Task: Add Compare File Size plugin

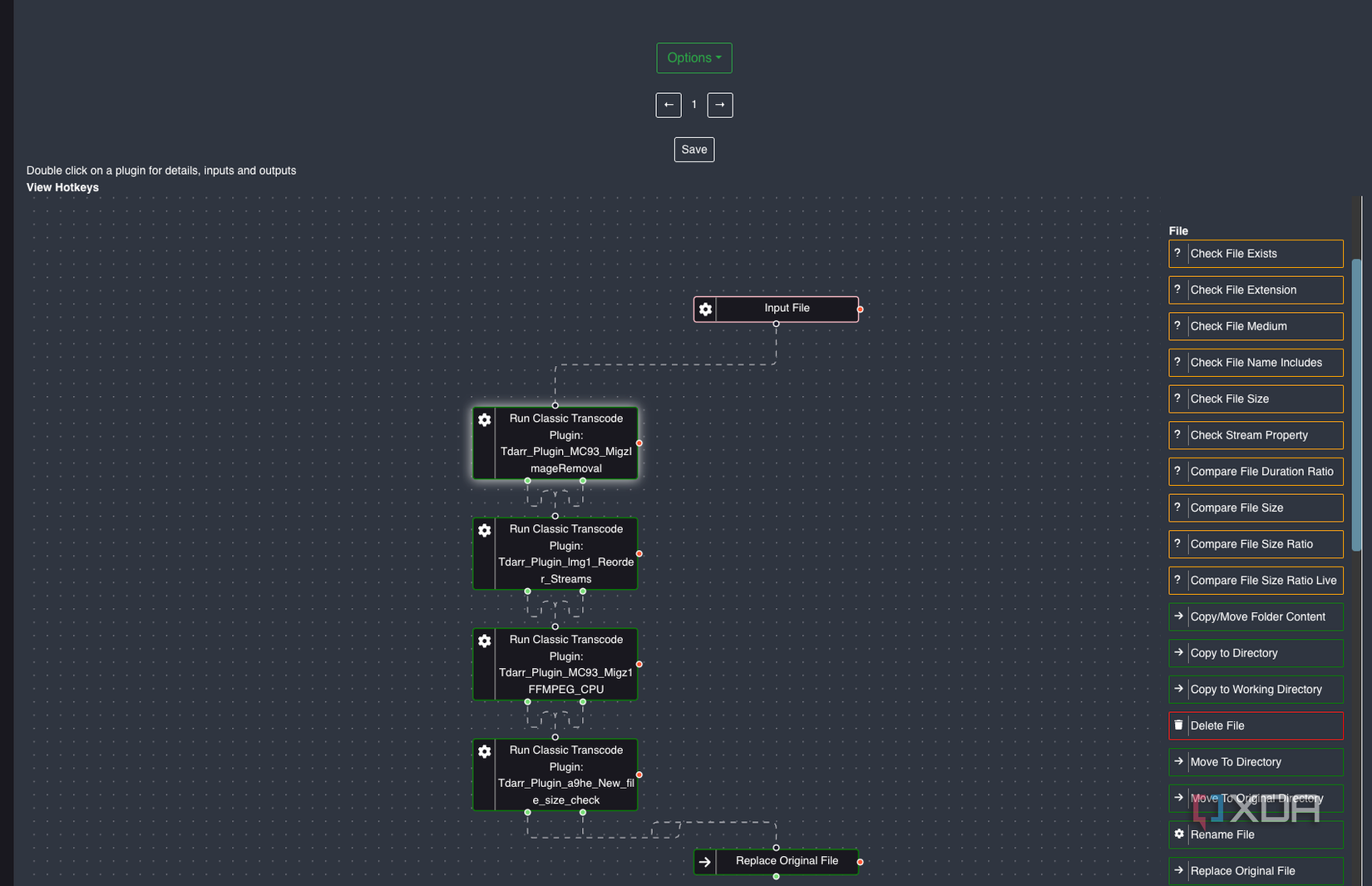Action: click(x=1256, y=507)
